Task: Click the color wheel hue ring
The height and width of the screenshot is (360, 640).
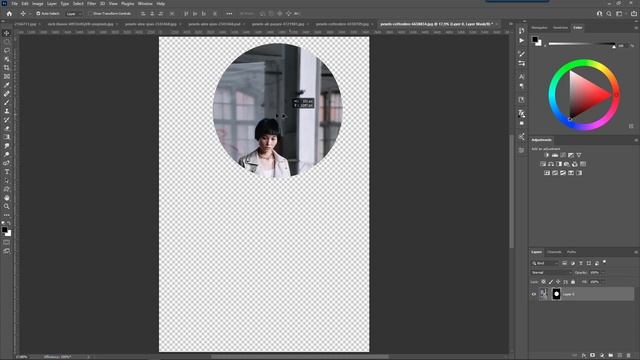Action: point(584,63)
